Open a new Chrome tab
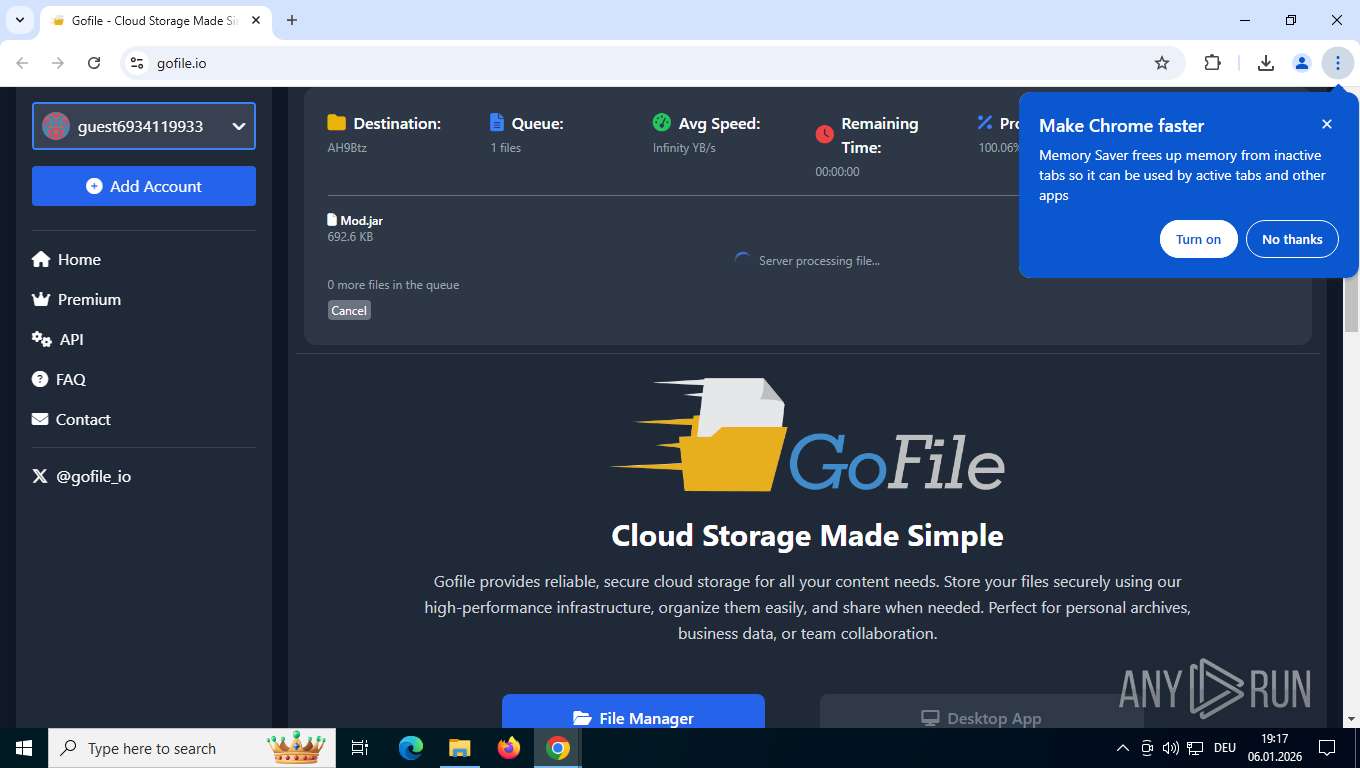 pos(292,20)
